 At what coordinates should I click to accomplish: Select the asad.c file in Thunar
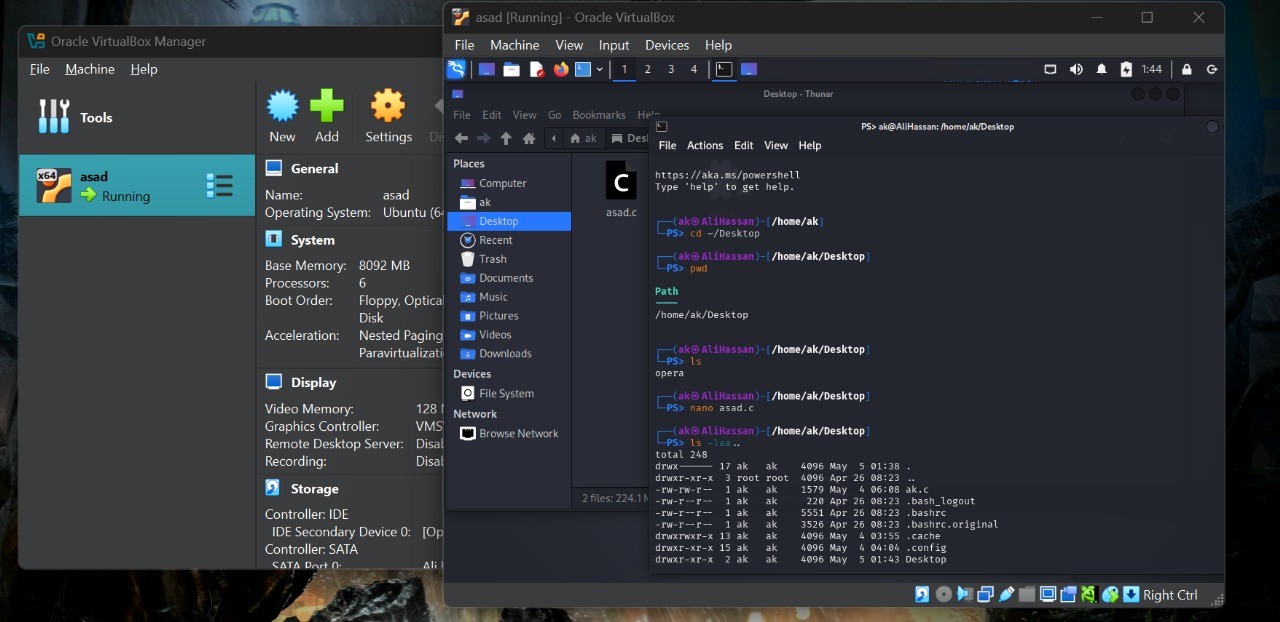coord(621,189)
